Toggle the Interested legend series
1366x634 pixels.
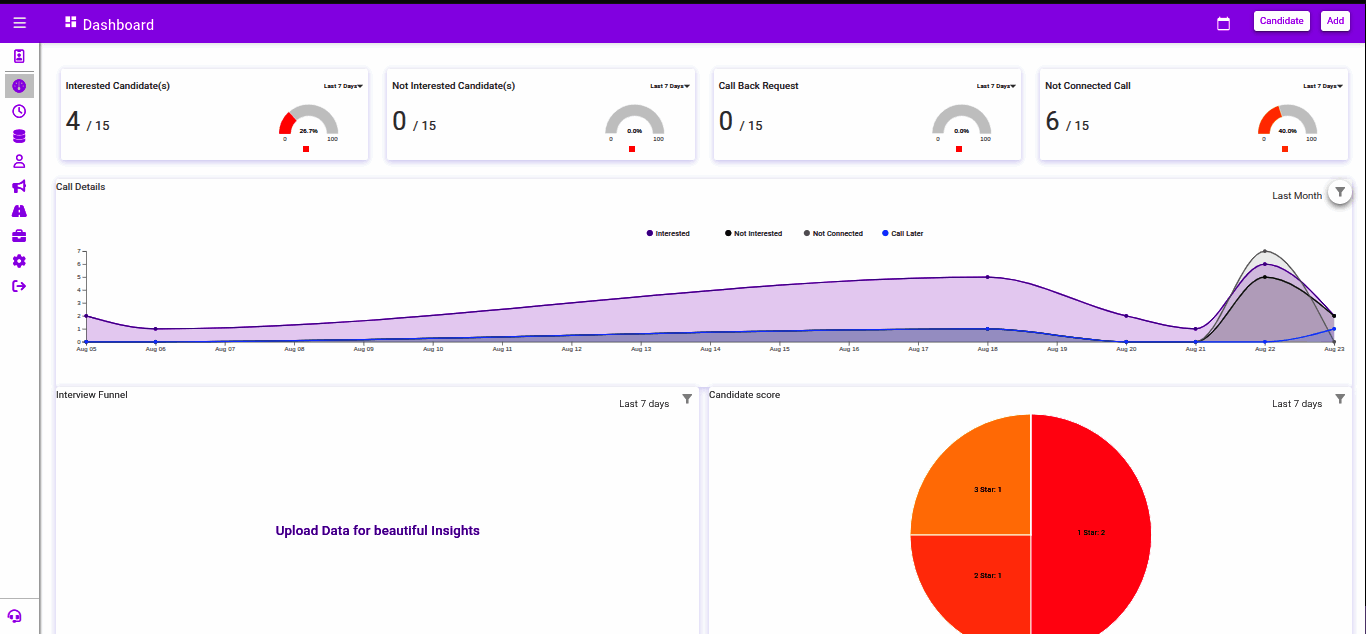coord(668,233)
